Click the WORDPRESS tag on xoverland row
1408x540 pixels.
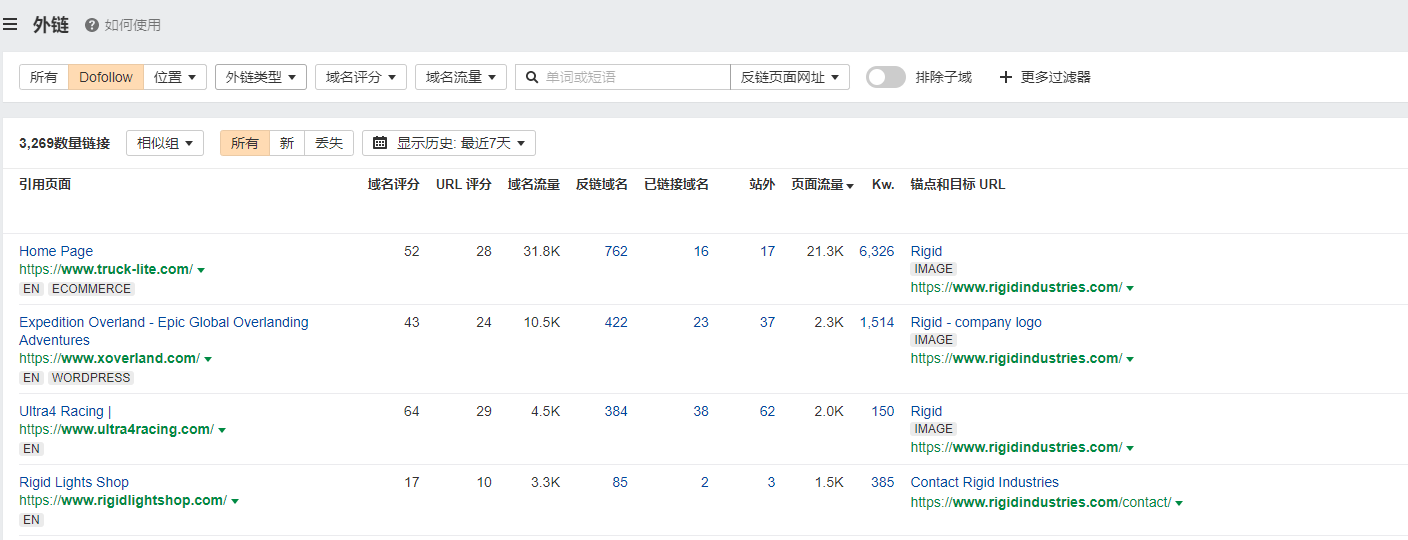pos(91,378)
